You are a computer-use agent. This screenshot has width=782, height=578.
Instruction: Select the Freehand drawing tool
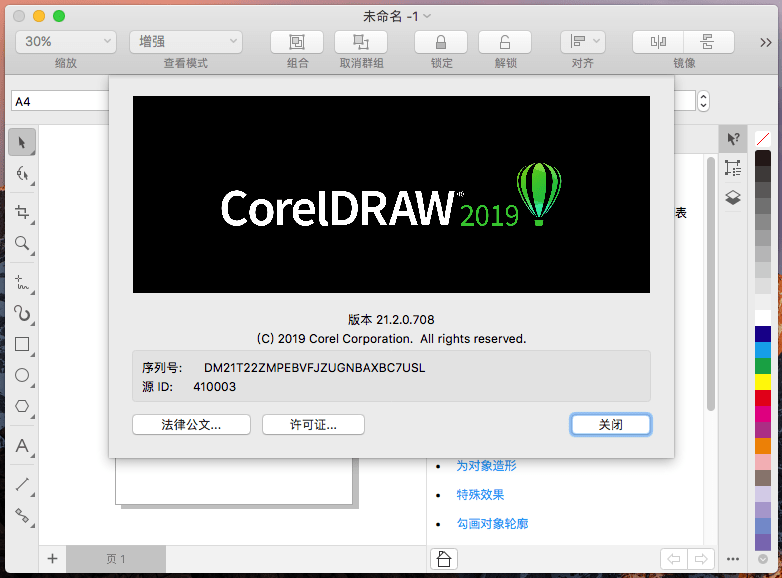coord(21,282)
